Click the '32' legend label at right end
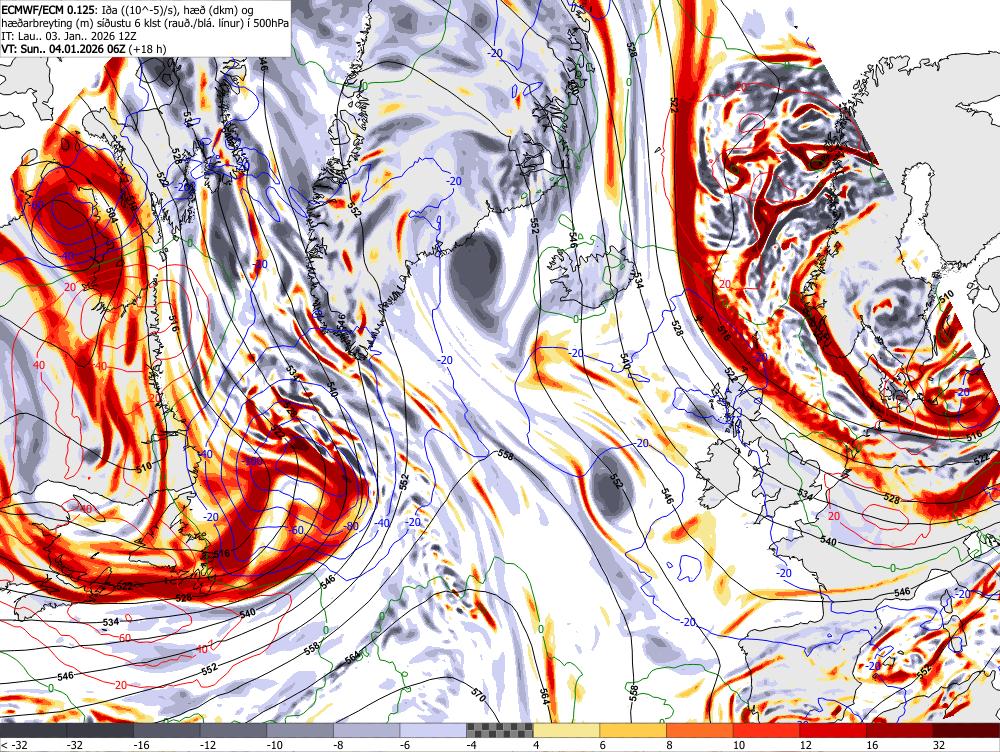This screenshot has width=1000, height=752. pyautogui.click(x=939, y=745)
